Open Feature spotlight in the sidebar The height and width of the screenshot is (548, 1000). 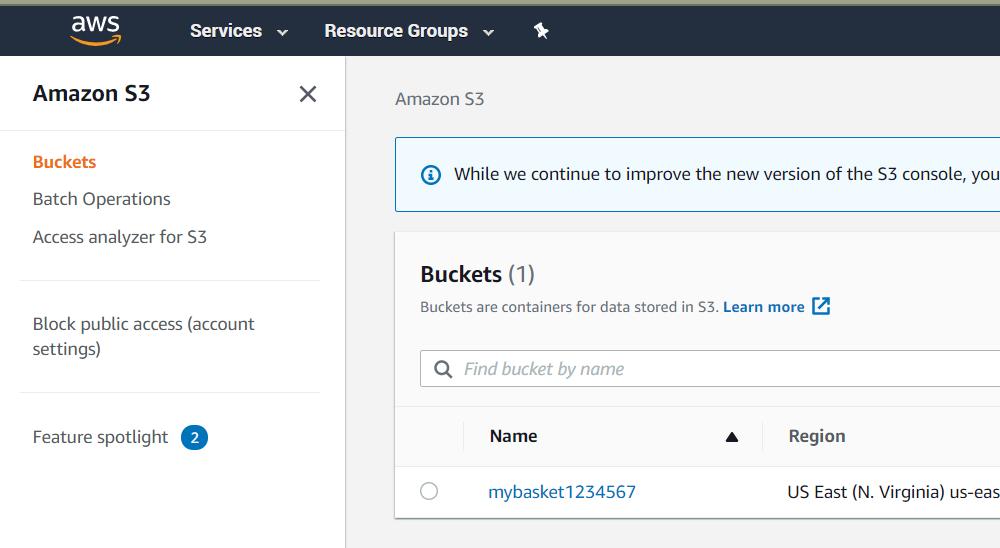pos(100,437)
